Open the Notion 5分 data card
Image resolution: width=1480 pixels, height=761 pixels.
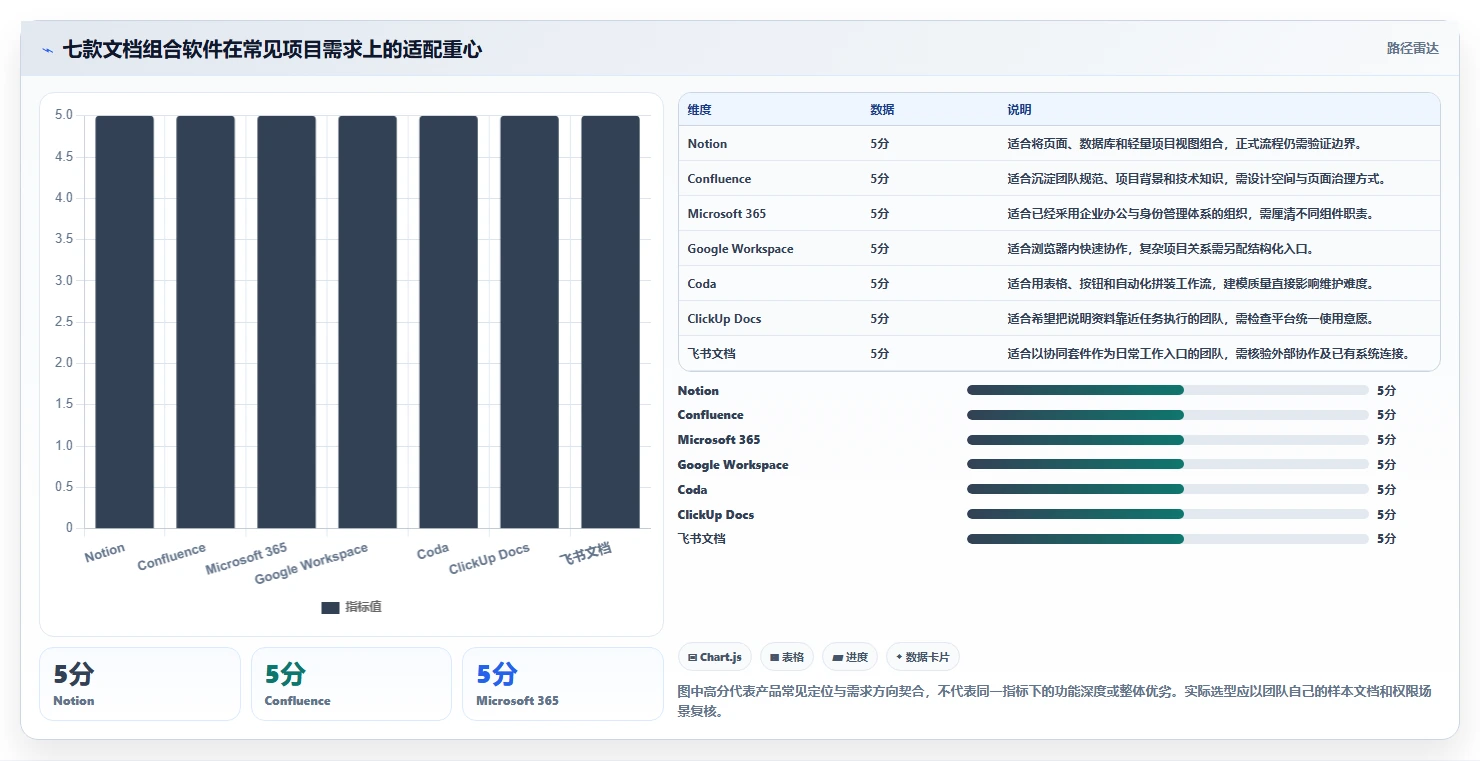pos(140,684)
